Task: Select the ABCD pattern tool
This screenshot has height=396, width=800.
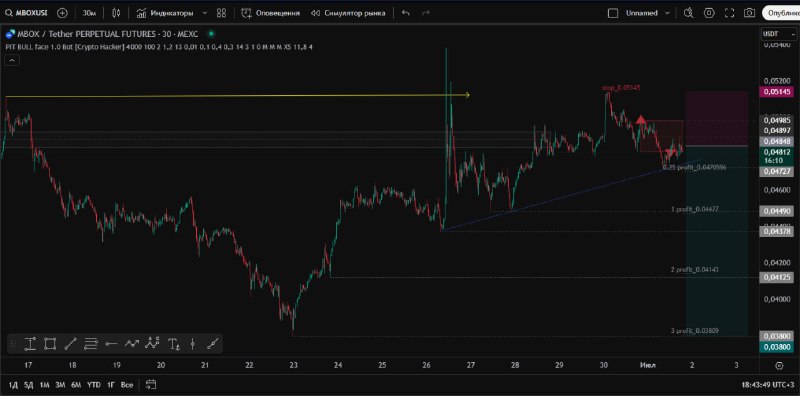Action: coord(152,343)
